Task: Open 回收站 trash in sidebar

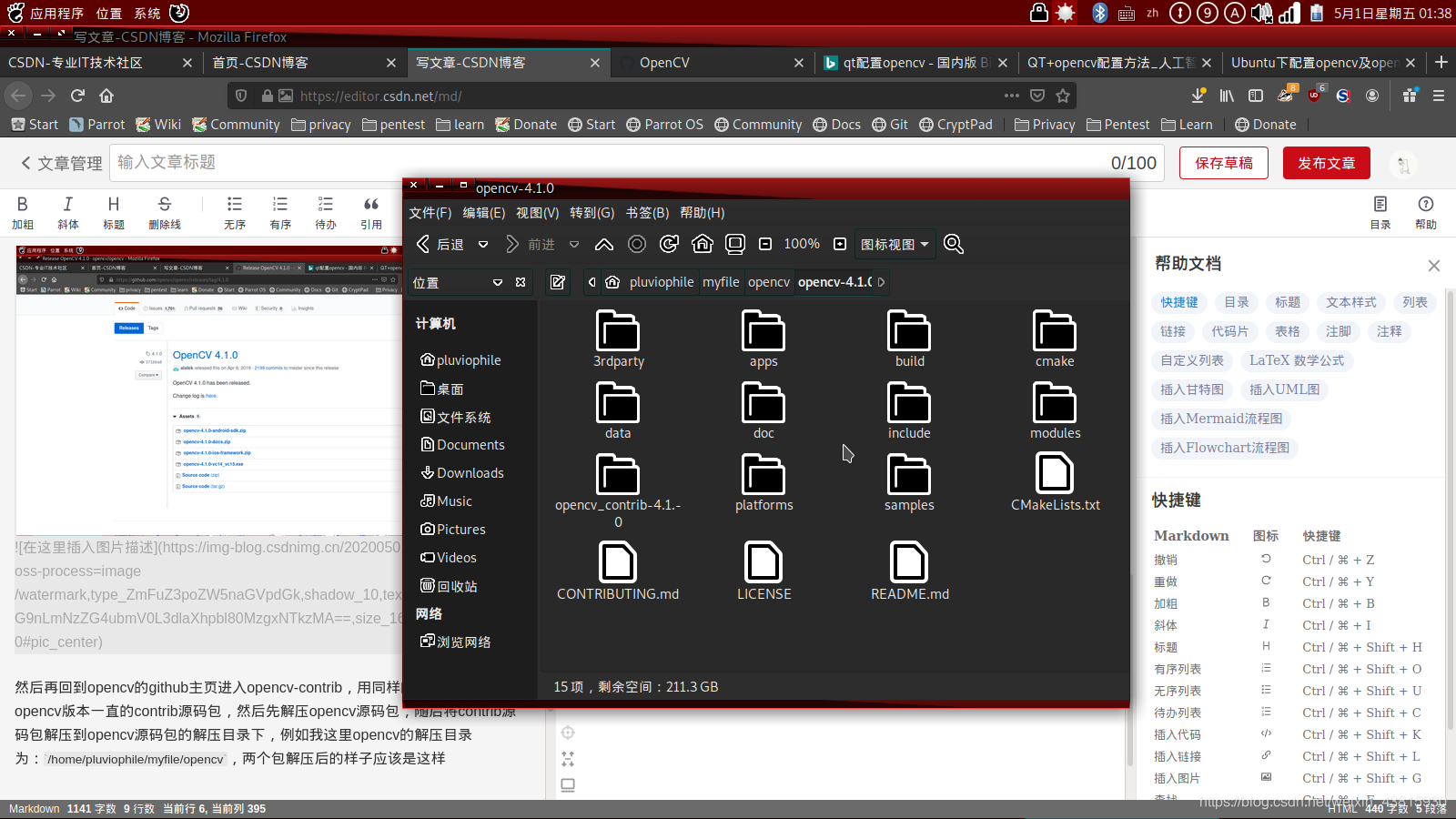Action: point(449,586)
